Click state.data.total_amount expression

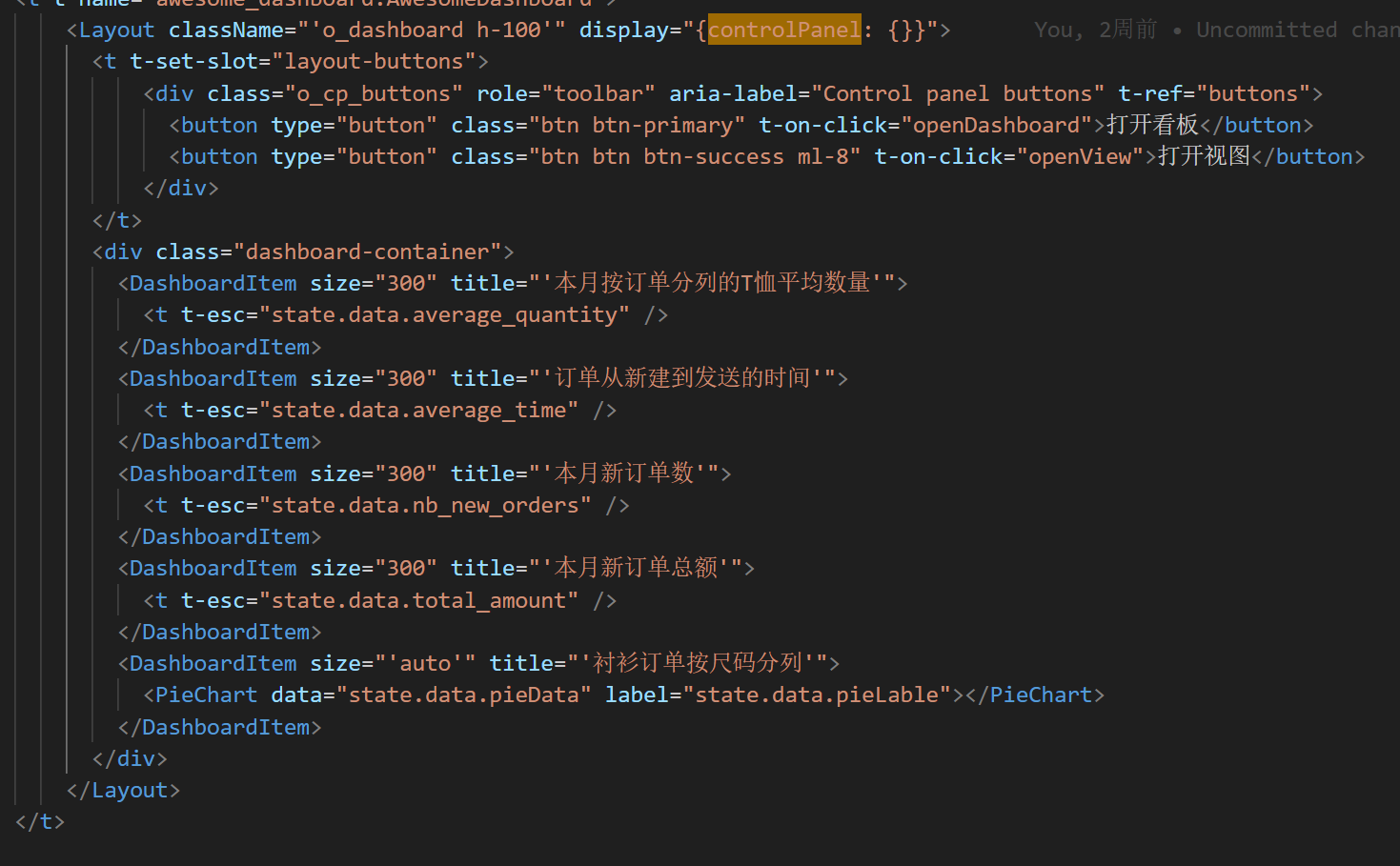pyautogui.click(x=418, y=600)
